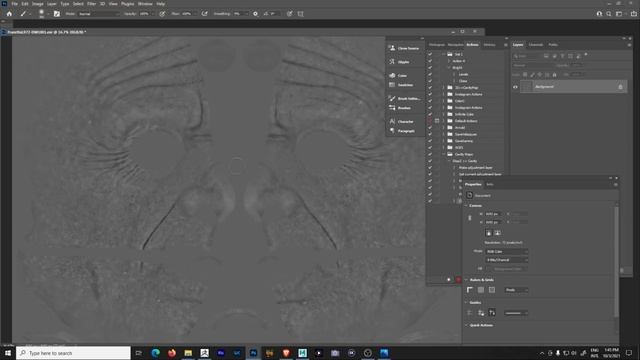Viewport: 640px width, 360px height.
Task: Click the lock icon on Background layer
Action: 620,87
